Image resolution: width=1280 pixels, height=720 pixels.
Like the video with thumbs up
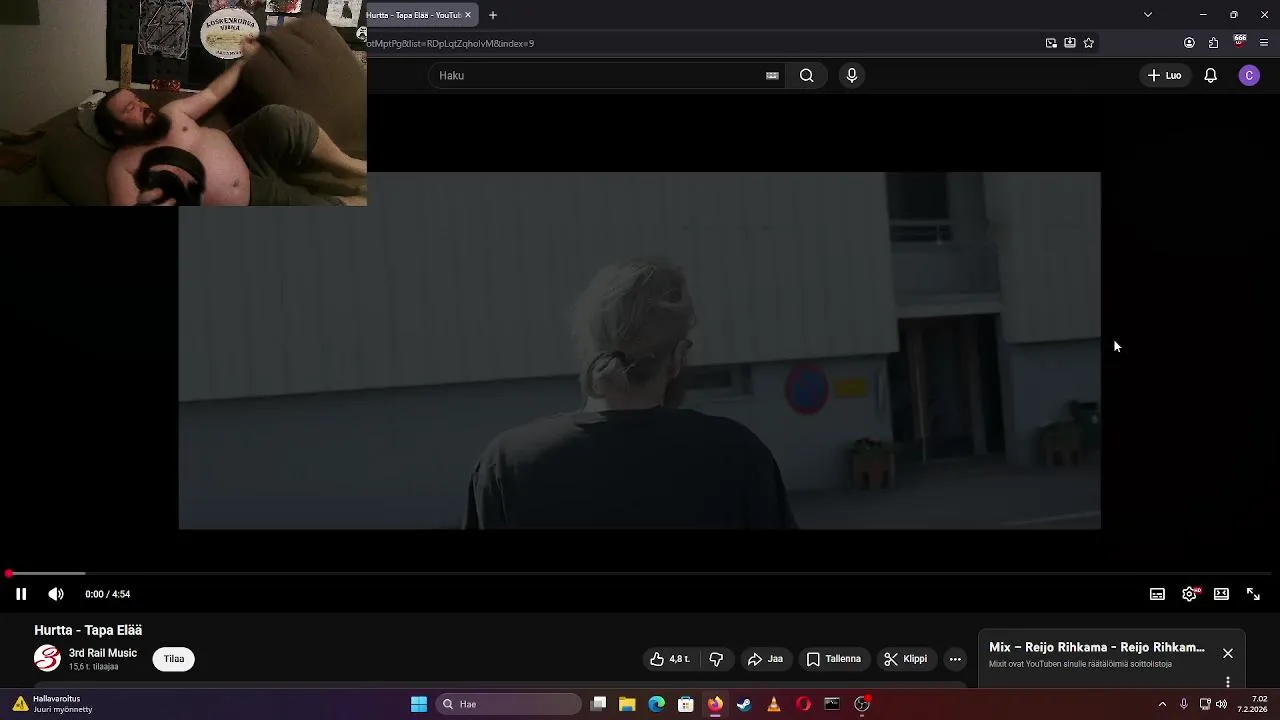(670, 659)
